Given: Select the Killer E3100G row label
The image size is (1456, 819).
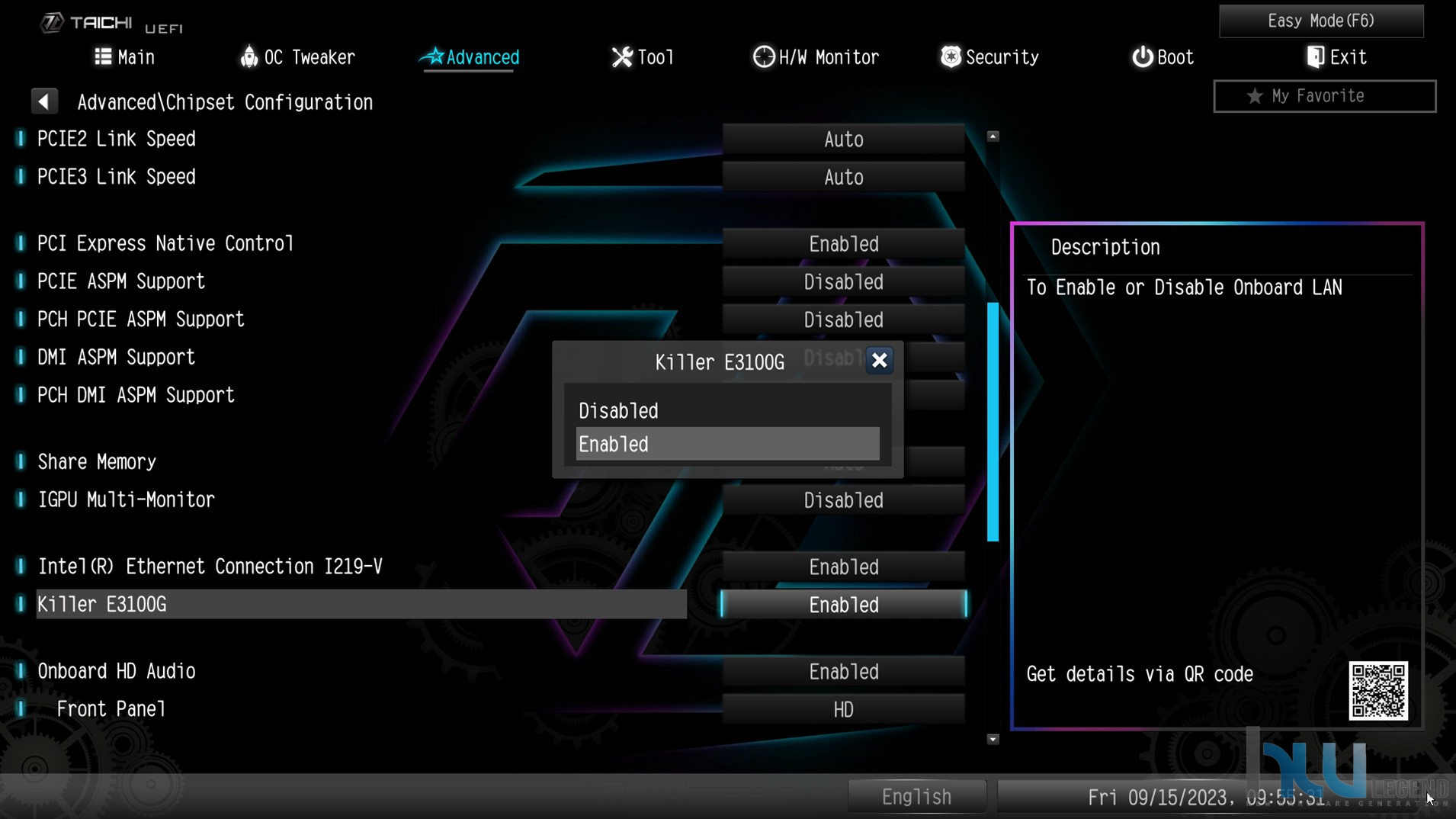Looking at the screenshot, I should click(x=361, y=605).
